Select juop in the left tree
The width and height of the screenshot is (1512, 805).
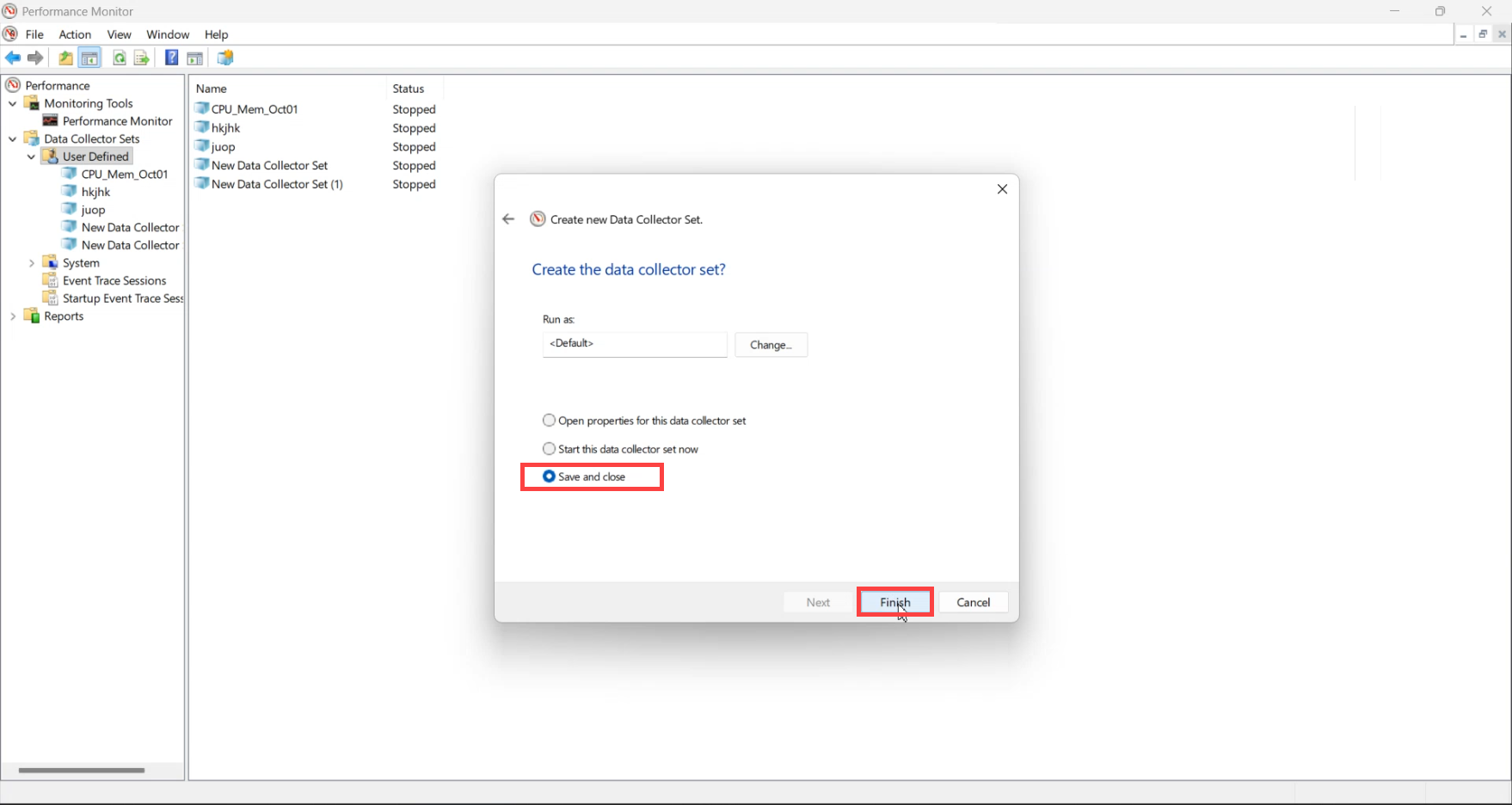[93, 210]
